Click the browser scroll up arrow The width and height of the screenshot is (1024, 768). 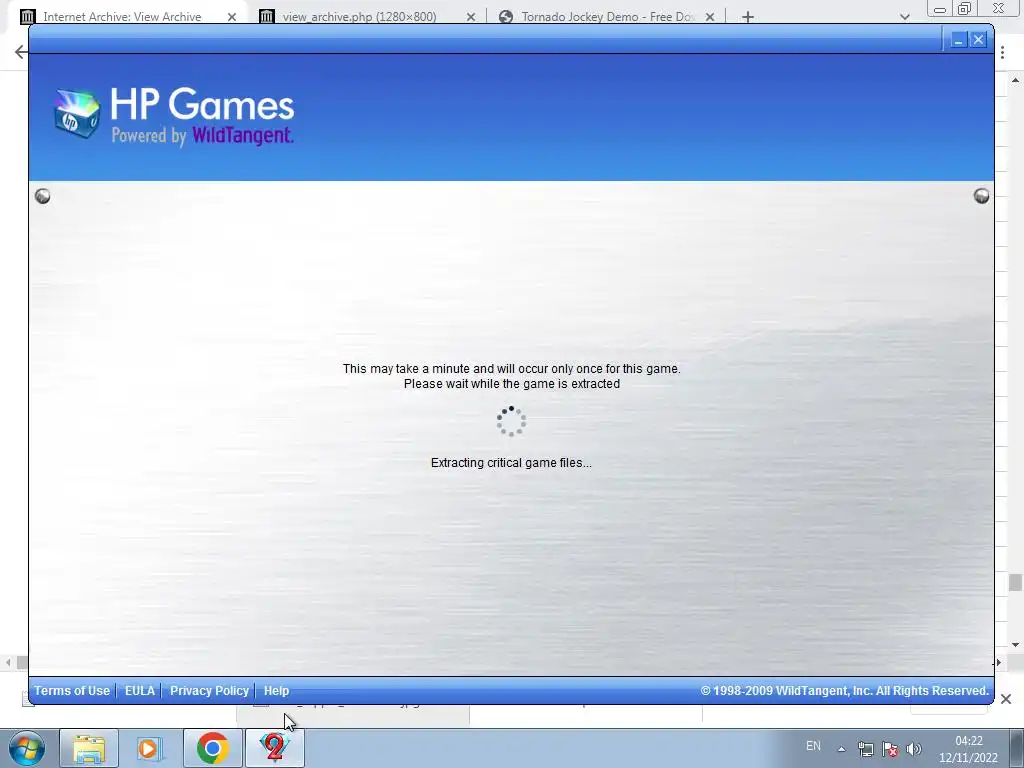pos(1015,80)
